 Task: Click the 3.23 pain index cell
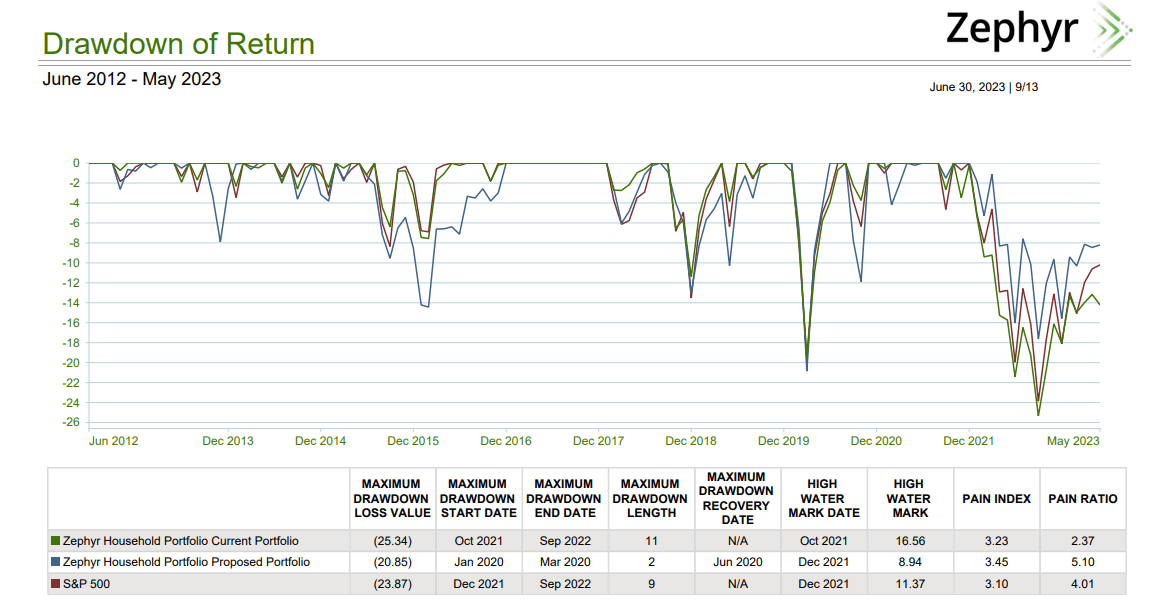pos(996,541)
